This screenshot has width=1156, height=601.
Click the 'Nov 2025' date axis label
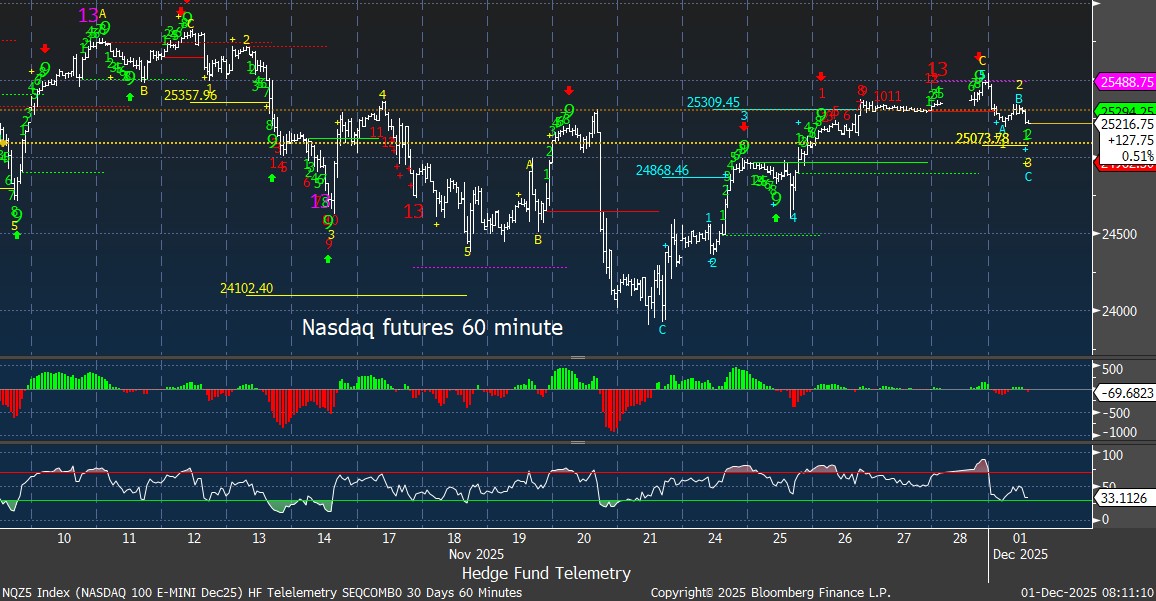coord(477,552)
